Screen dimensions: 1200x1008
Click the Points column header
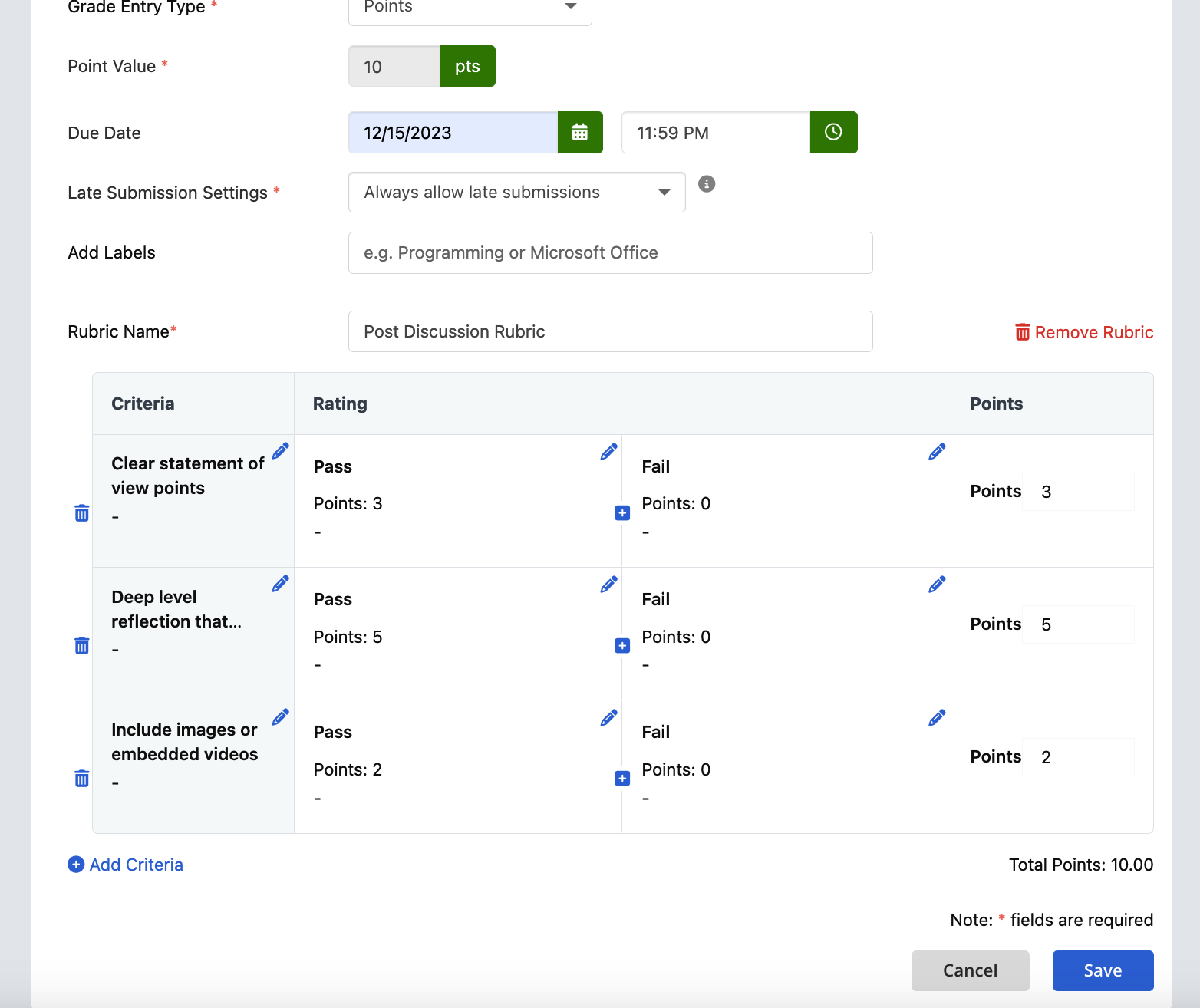997,404
